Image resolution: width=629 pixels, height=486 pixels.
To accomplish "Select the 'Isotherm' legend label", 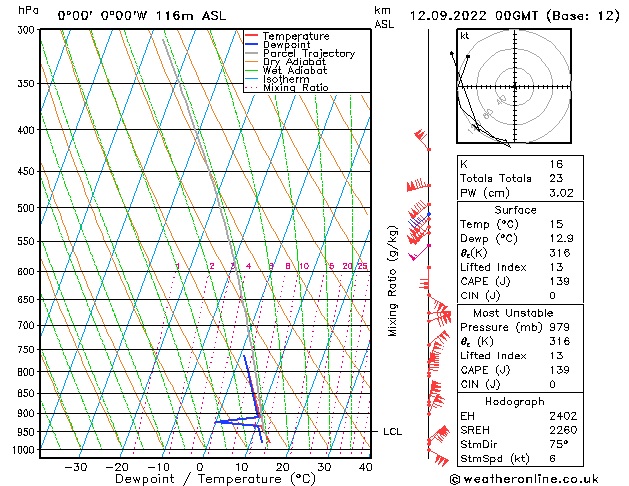I will (x=286, y=79).
